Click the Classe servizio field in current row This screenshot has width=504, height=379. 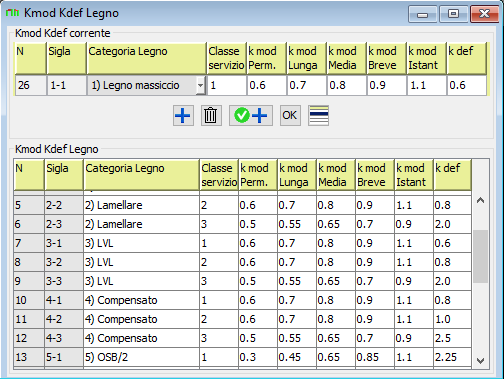click(x=227, y=85)
